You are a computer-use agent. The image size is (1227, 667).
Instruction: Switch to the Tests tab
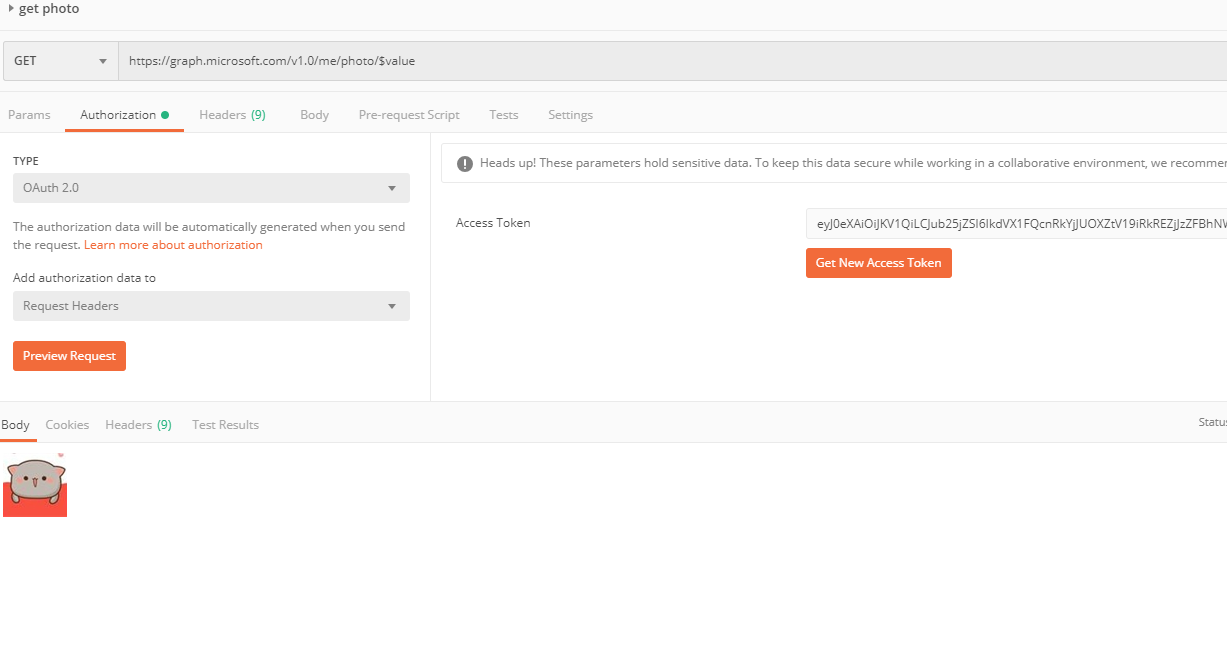pos(504,115)
